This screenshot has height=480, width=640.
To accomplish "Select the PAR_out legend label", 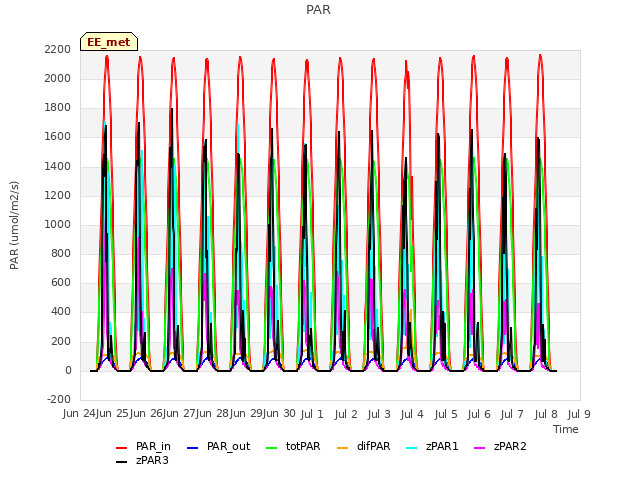I will tap(229, 447).
